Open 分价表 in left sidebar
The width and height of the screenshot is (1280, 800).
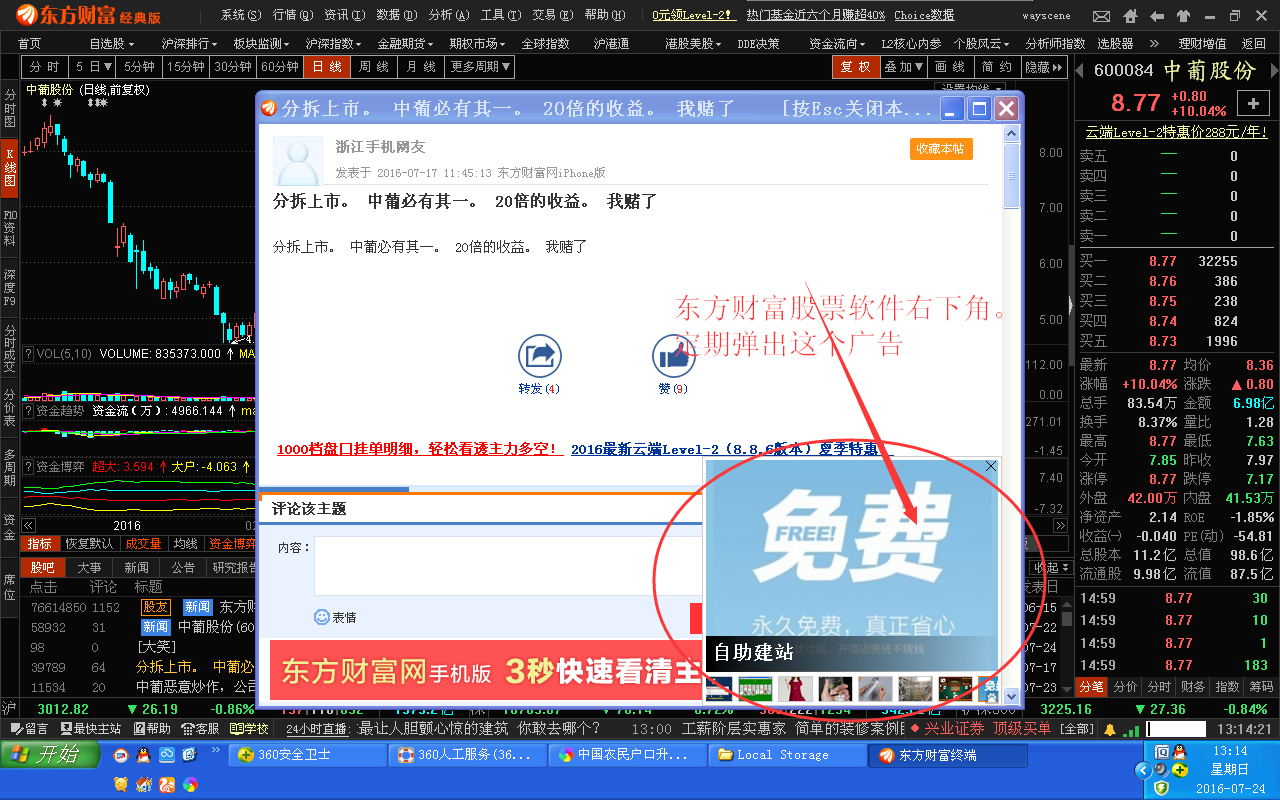click(10, 408)
